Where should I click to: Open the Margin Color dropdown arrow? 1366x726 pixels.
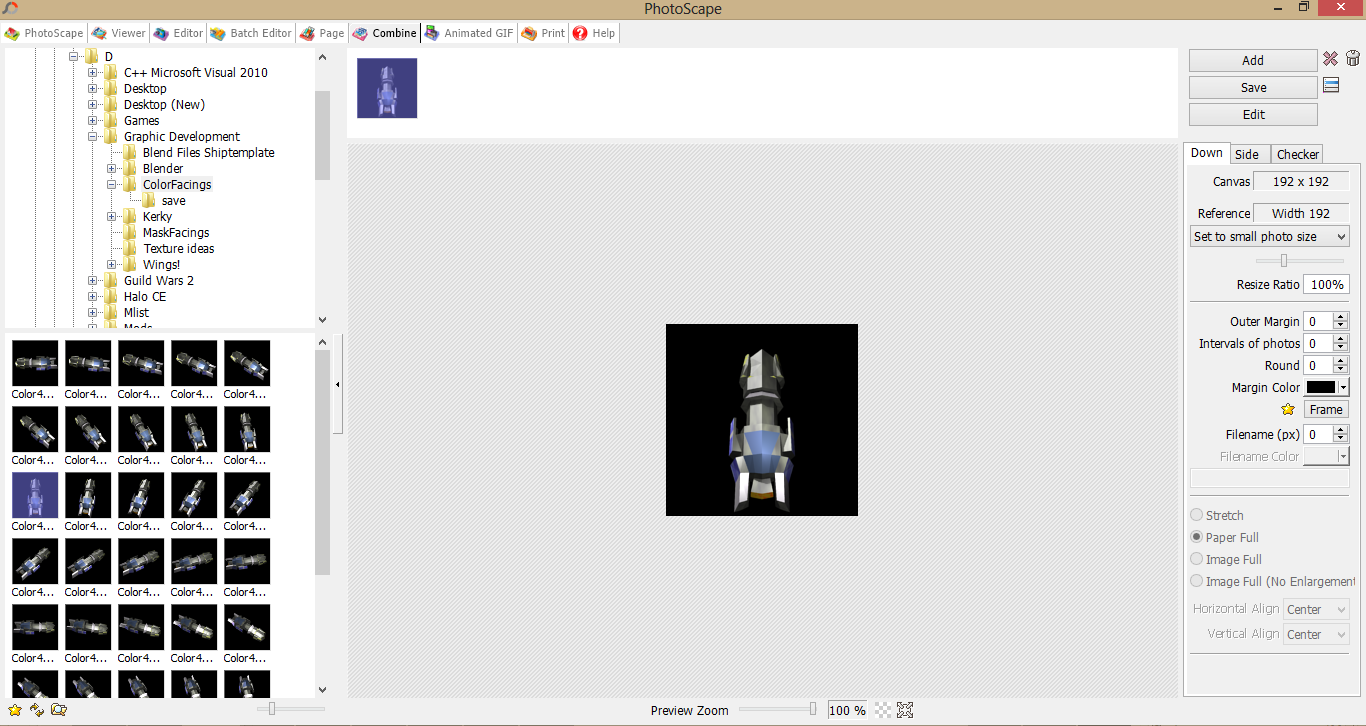pyautogui.click(x=1343, y=387)
